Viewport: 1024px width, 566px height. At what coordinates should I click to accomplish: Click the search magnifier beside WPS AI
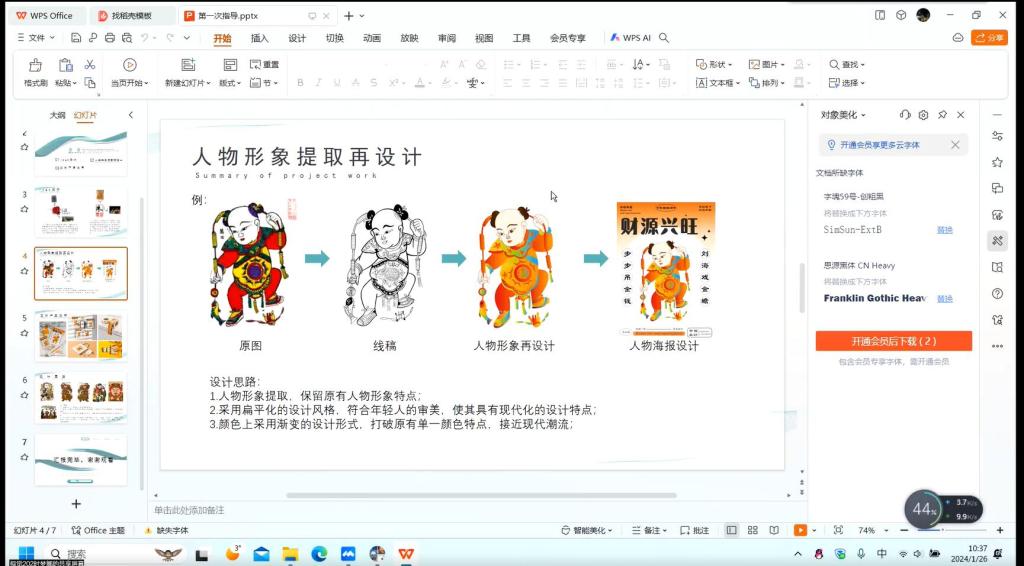(664, 38)
